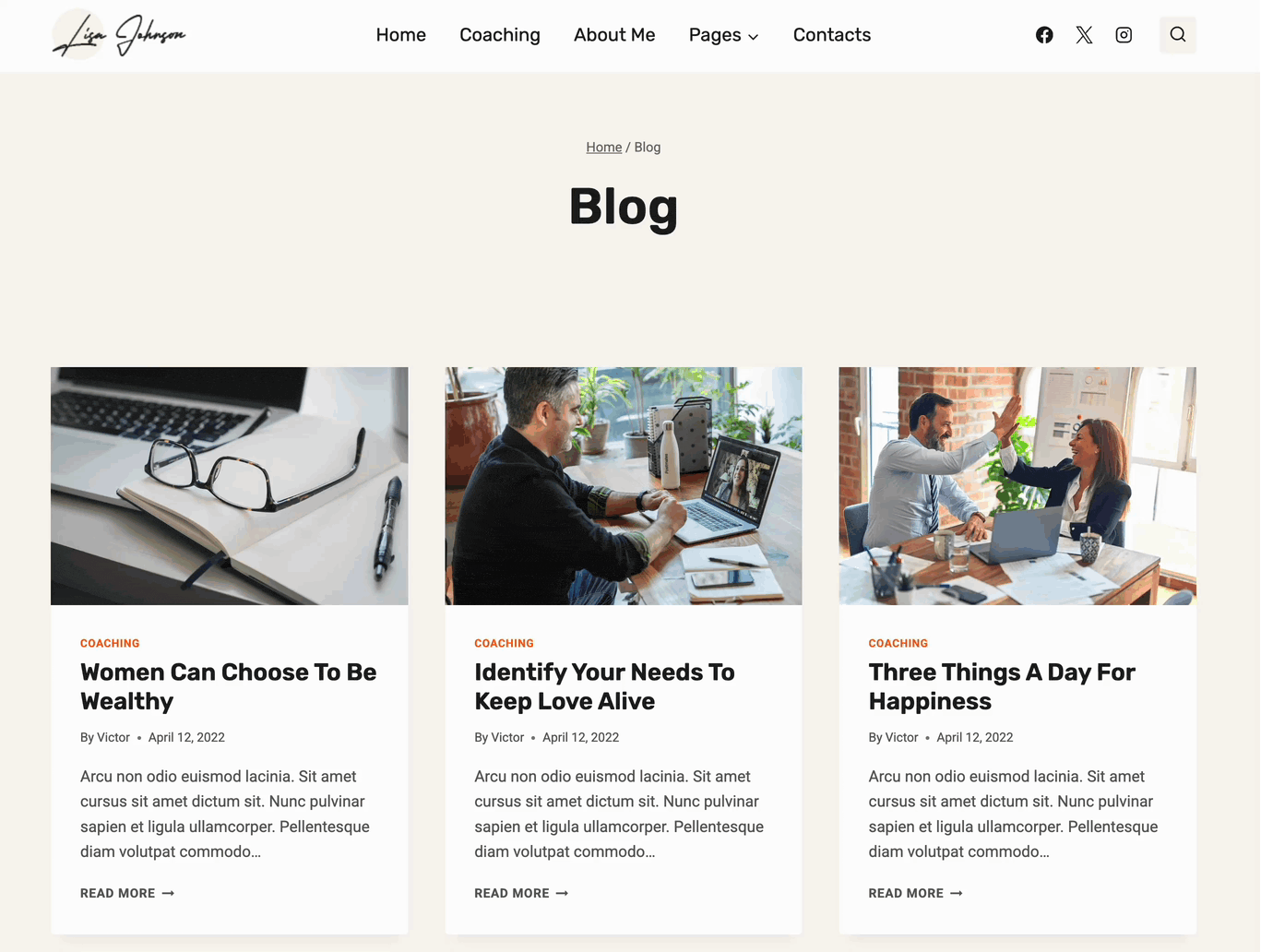Open the Facebook social icon
Screen dimensions: 1261x952
1044,35
